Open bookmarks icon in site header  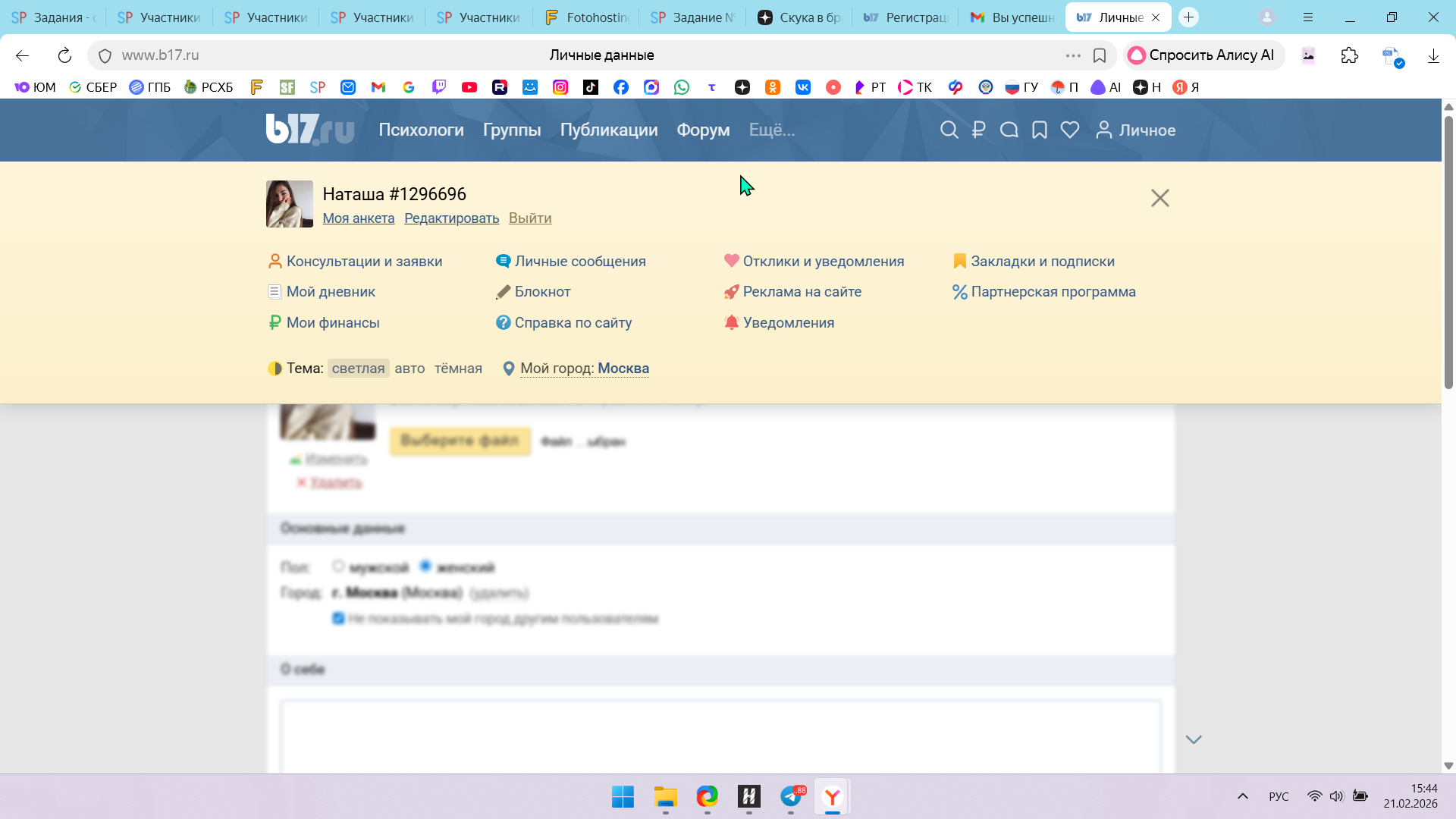(1040, 130)
